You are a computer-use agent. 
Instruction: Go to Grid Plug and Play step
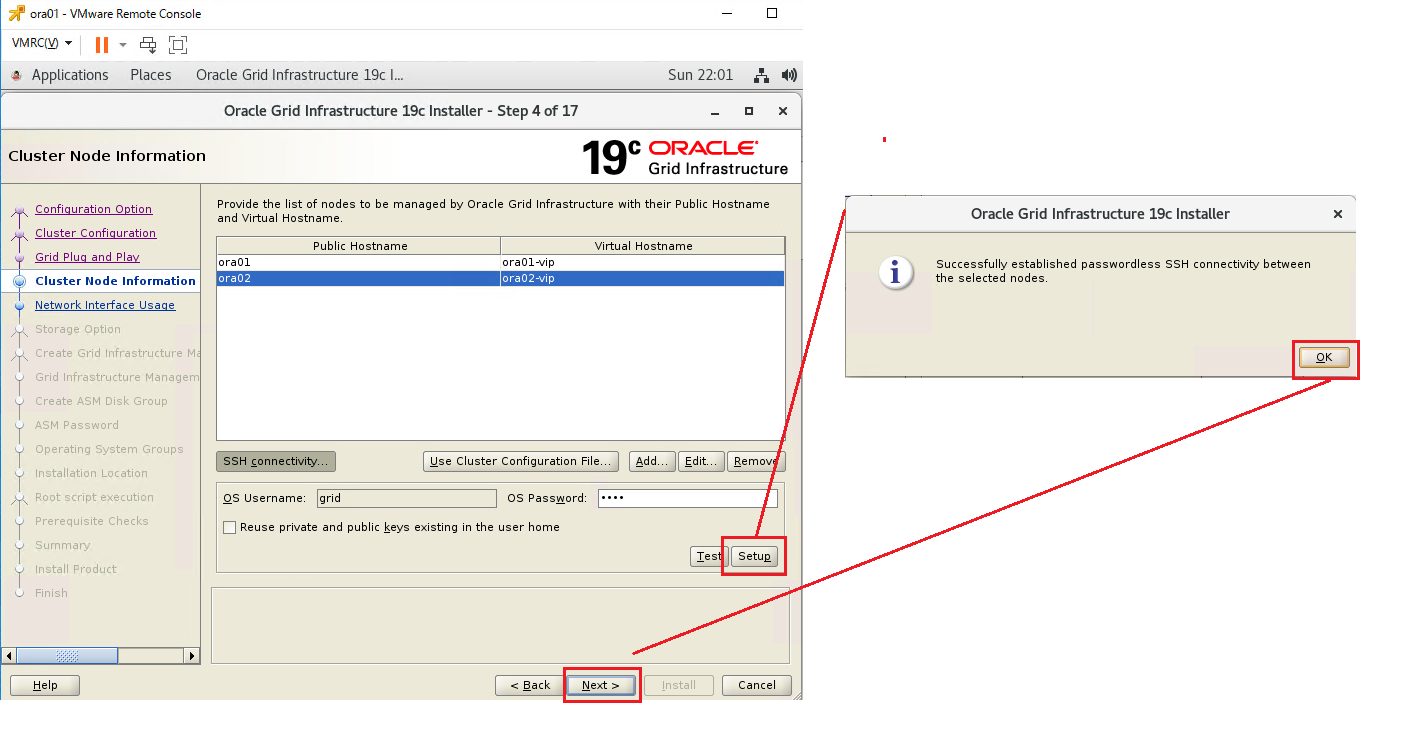[x=87, y=257]
